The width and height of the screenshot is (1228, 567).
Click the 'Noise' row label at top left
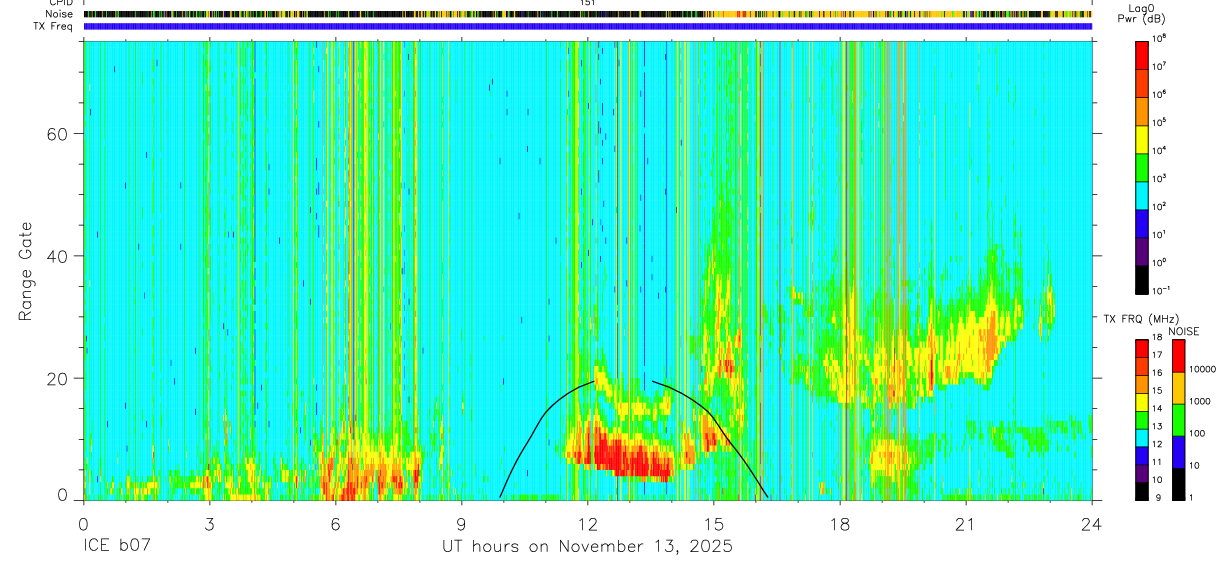59,14
